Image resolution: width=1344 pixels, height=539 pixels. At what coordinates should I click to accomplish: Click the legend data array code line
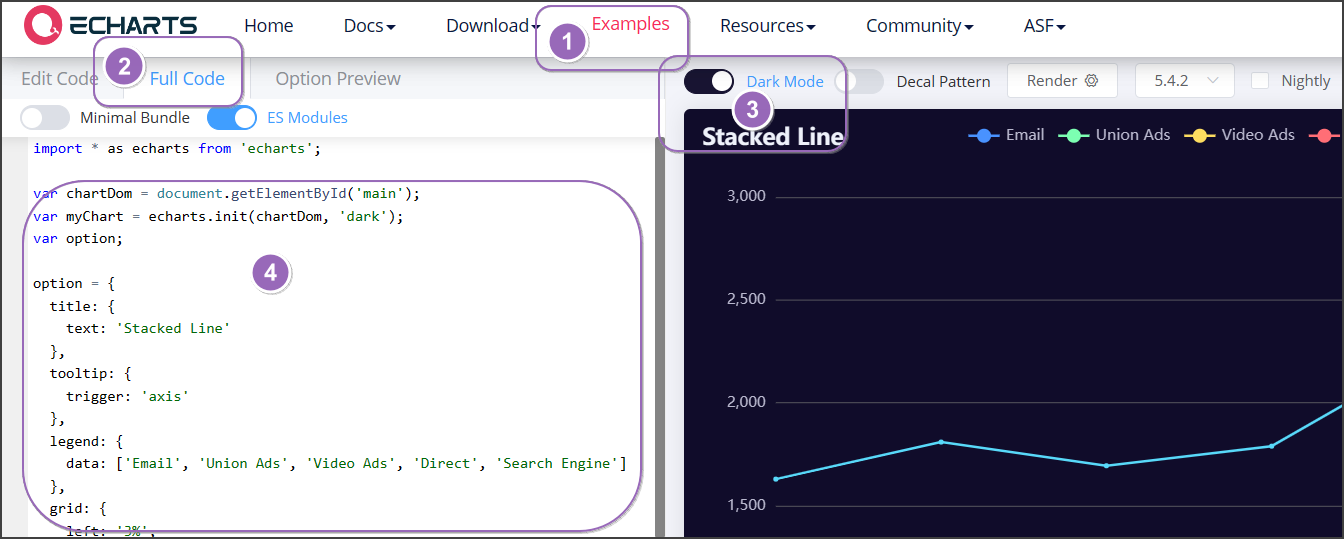(346, 463)
